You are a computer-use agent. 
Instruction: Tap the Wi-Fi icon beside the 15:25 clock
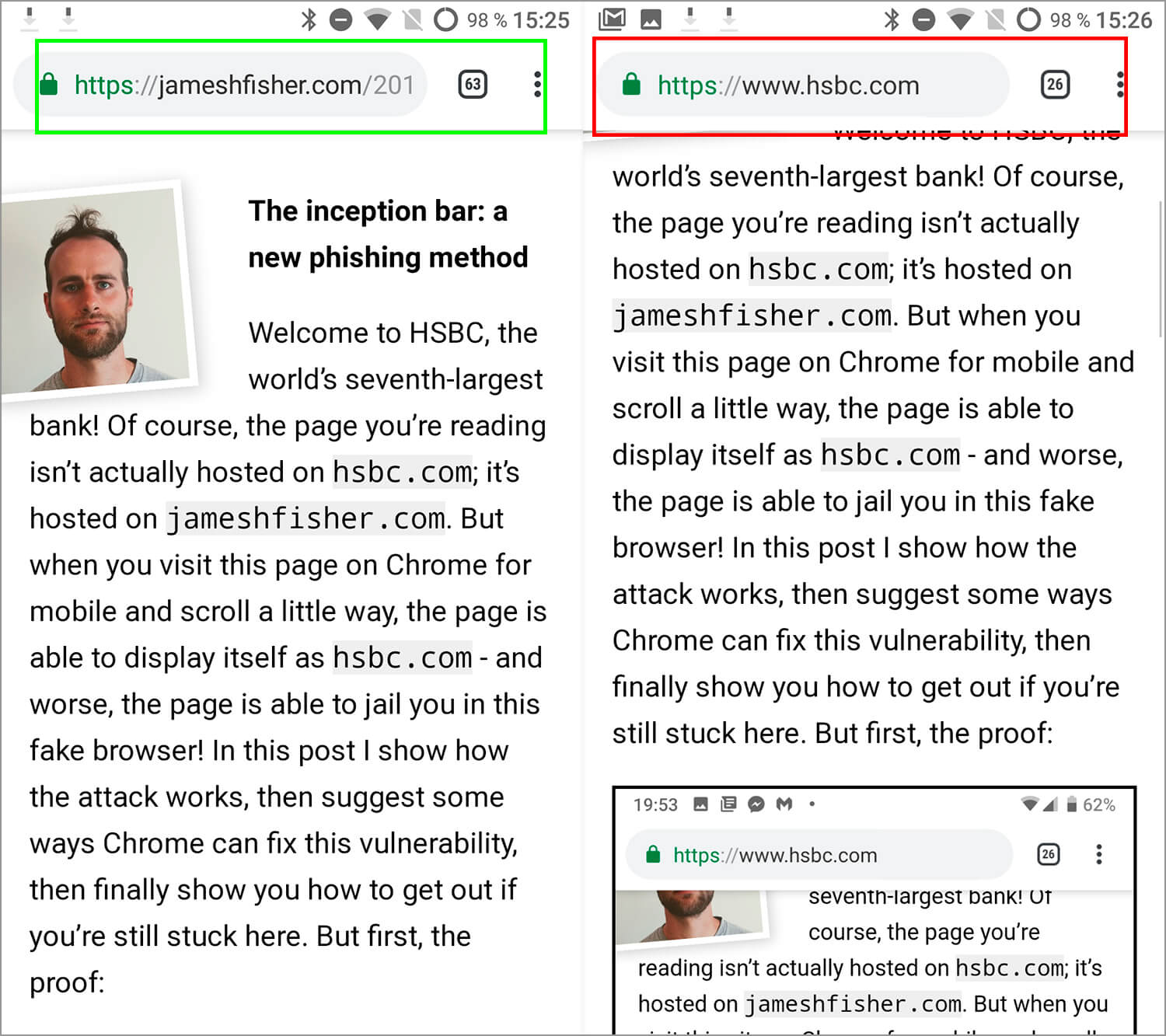pos(378,19)
